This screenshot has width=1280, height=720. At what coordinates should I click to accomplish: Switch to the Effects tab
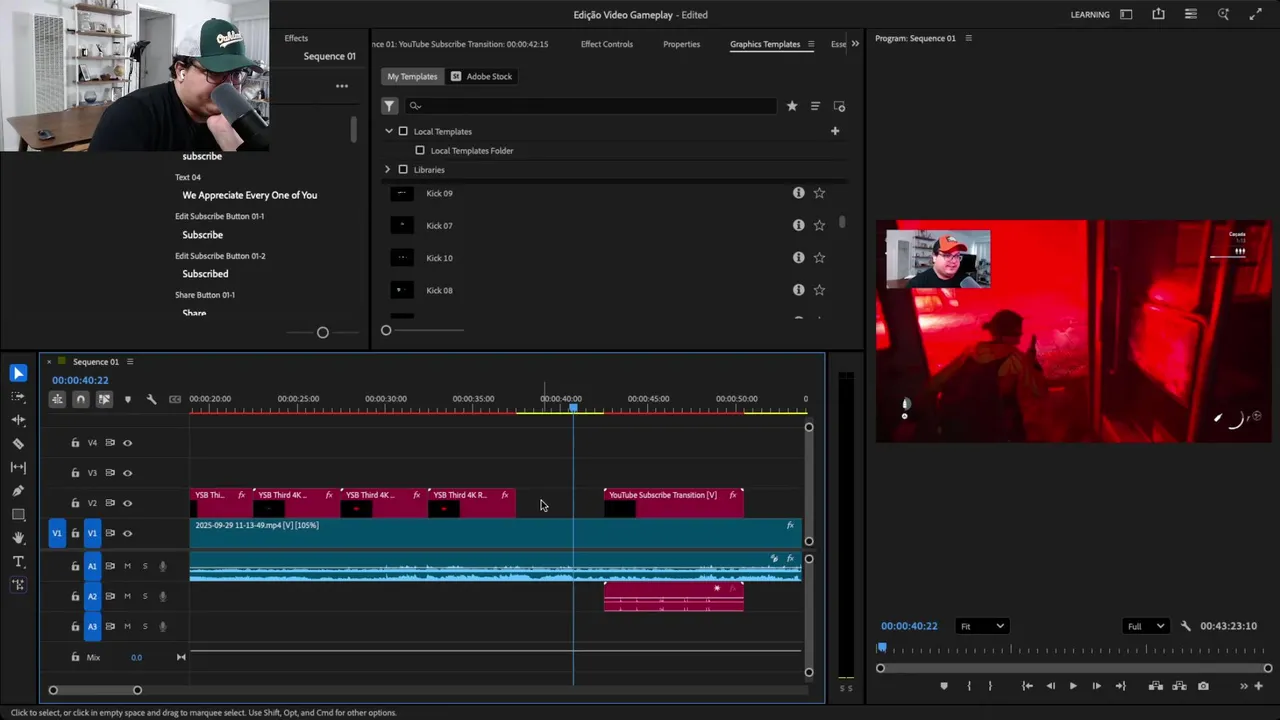coord(296,38)
